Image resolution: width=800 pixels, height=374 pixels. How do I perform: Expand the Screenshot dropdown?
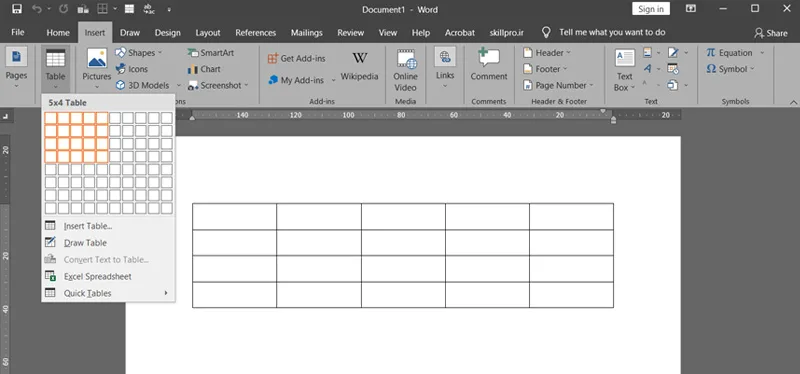[246, 85]
